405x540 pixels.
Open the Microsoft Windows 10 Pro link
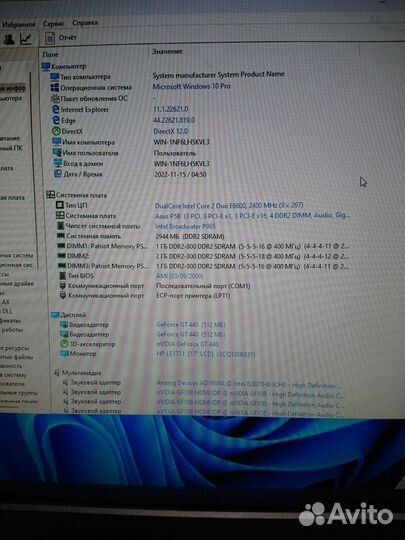[x=191, y=86]
